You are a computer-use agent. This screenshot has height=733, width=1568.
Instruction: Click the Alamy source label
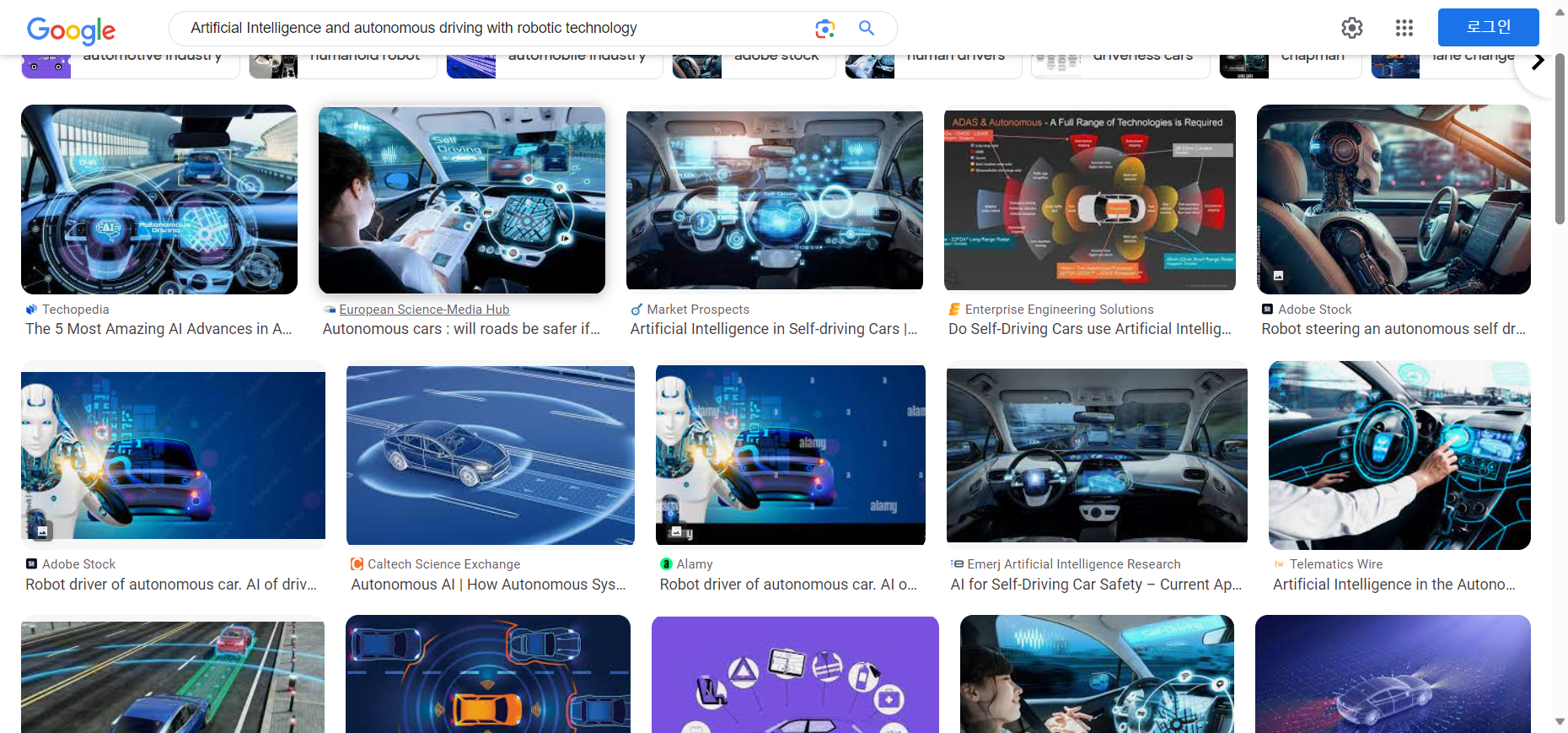tap(695, 564)
